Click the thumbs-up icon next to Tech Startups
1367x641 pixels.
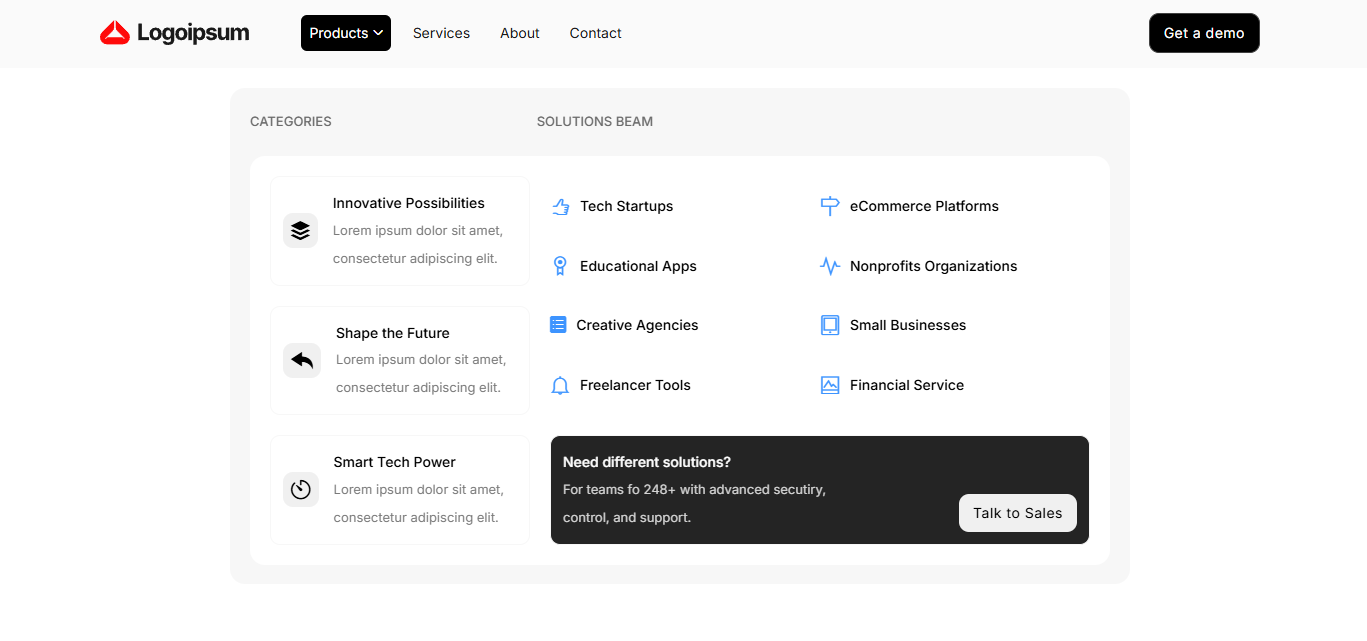coord(560,207)
